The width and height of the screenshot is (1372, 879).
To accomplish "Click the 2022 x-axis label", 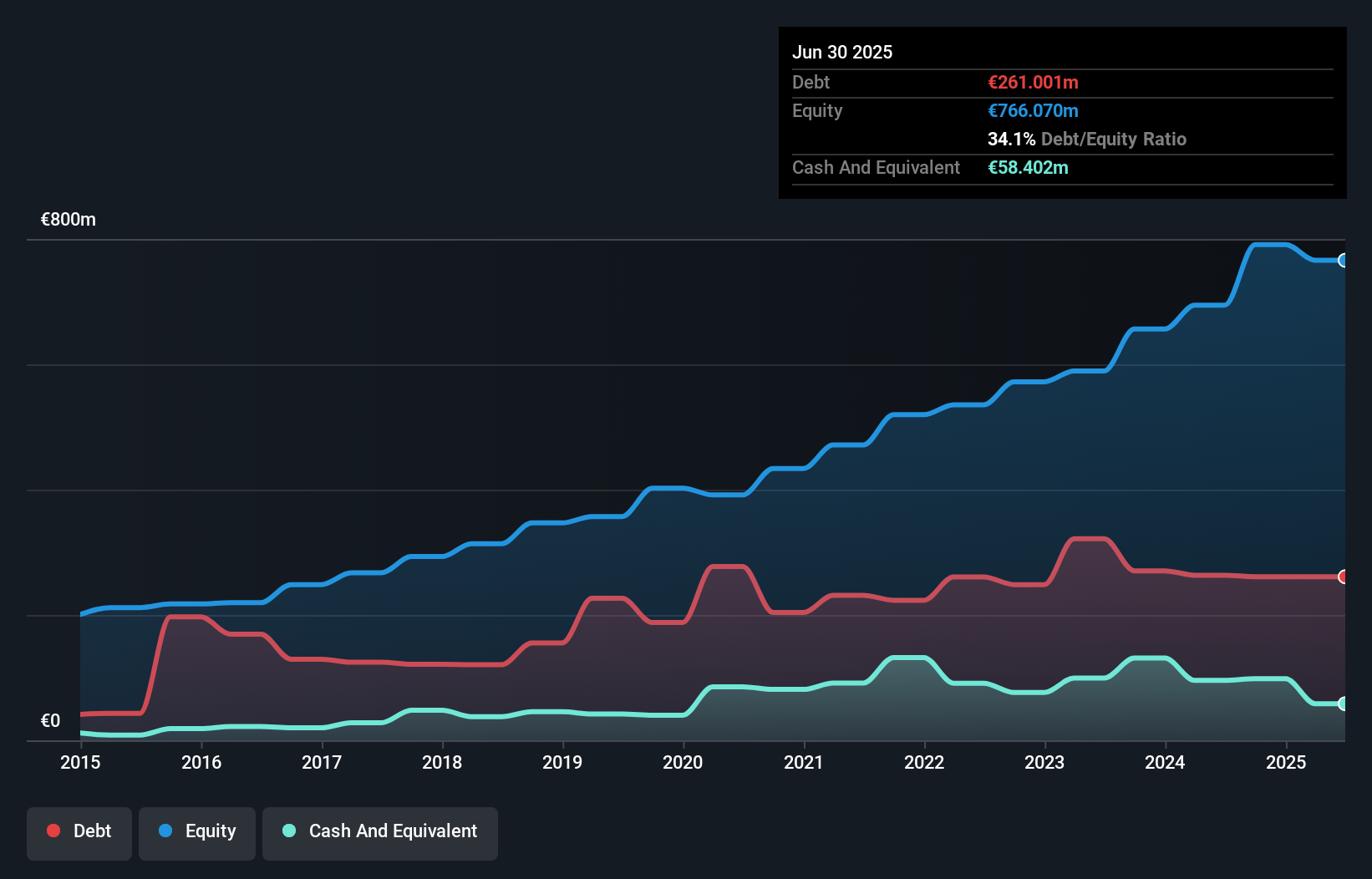I will pos(924,762).
